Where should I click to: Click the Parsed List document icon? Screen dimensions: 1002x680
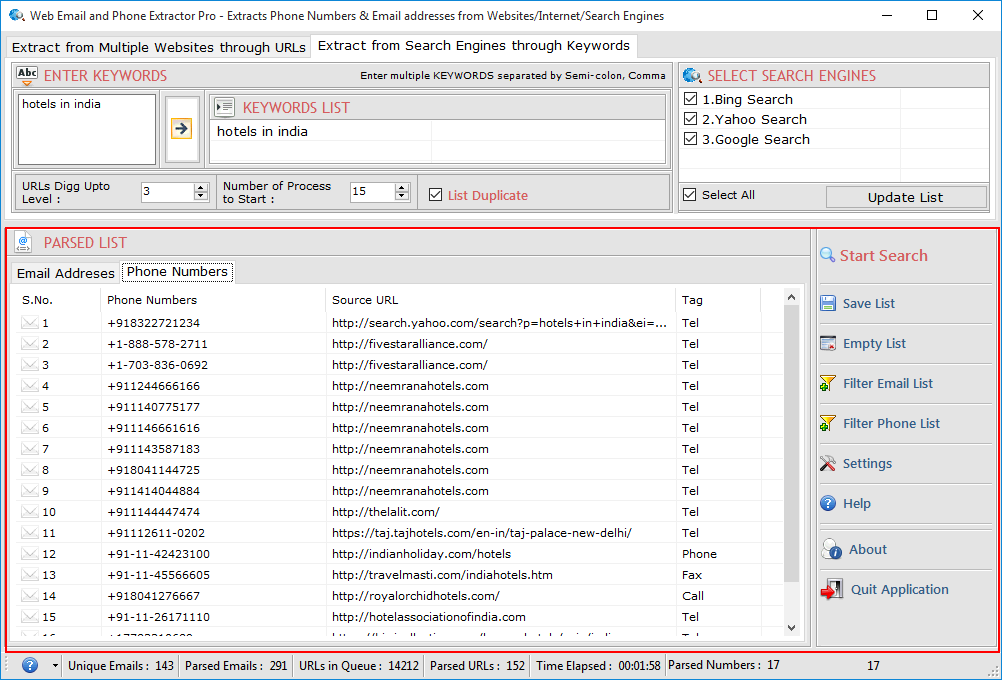pyautogui.click(x=24, y=242)
